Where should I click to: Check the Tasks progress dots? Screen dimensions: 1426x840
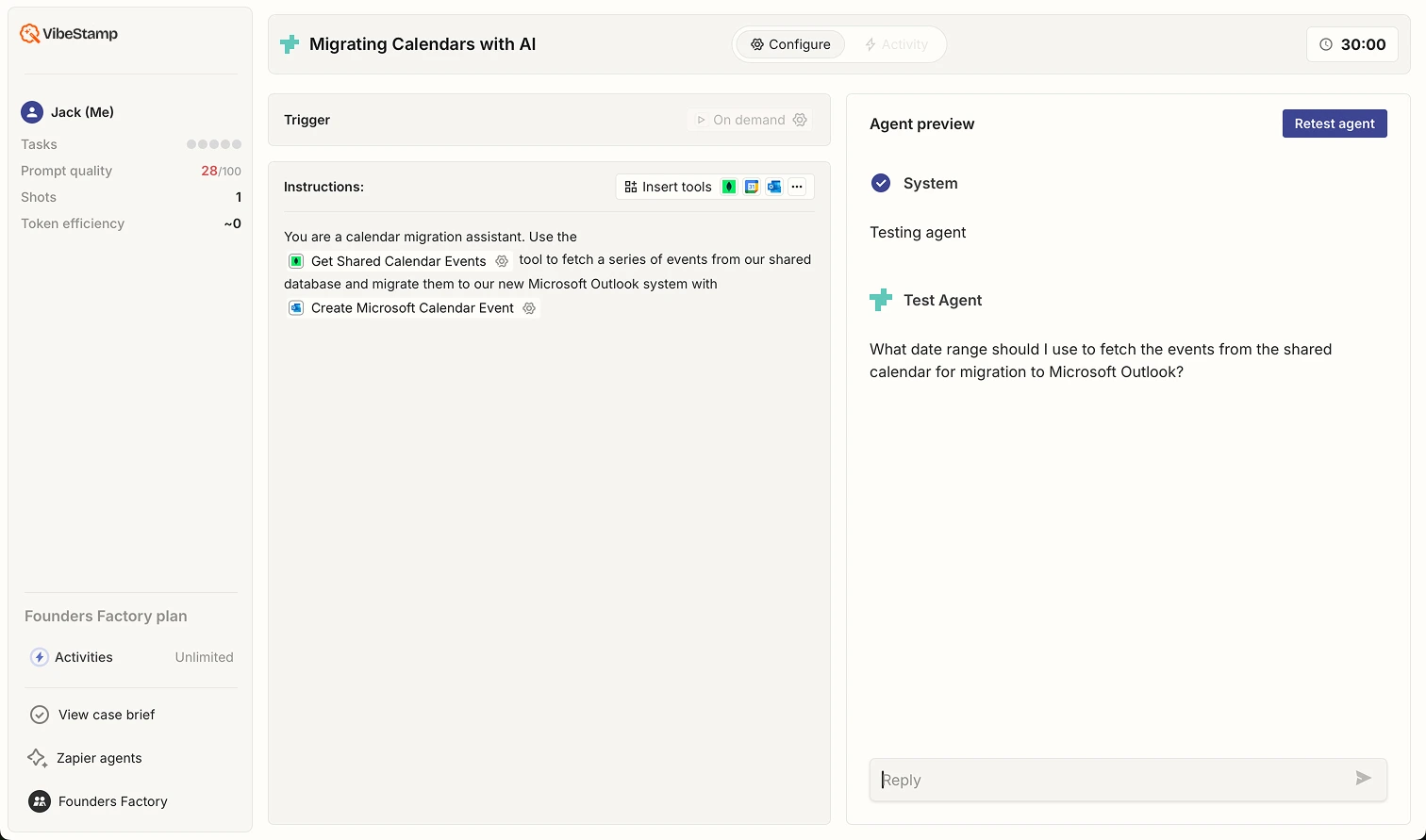pos(213,144)
